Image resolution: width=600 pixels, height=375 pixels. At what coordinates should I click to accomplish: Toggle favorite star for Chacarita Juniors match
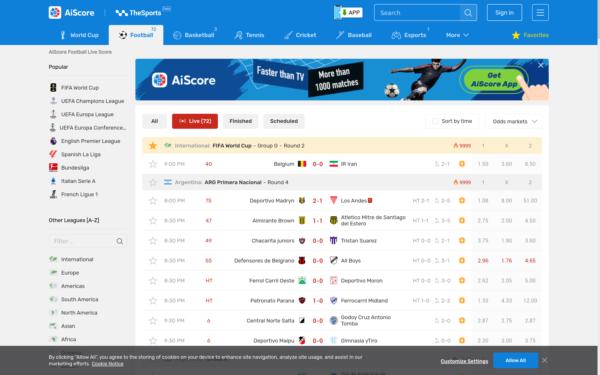[x=153, y=241]
